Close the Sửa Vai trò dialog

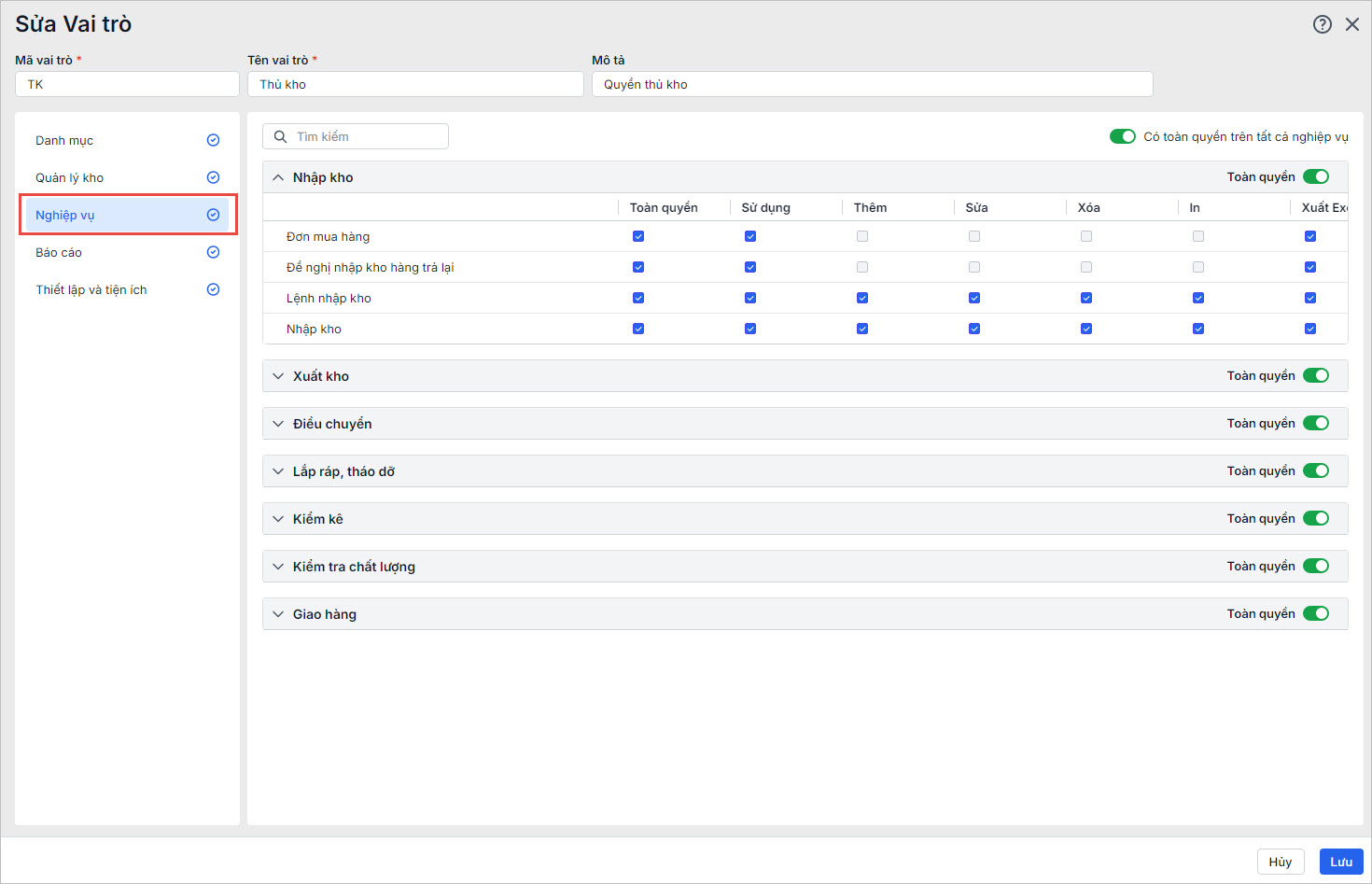pos(1351,24)
